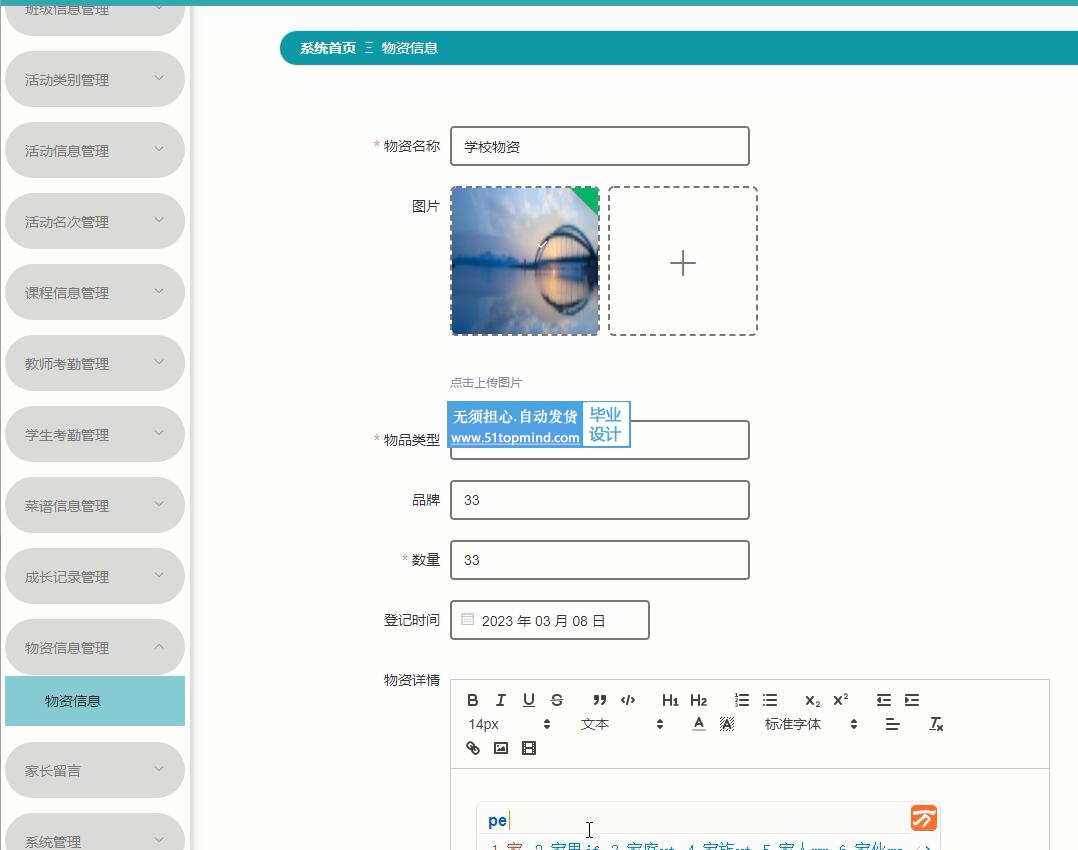Screen dimensions: 1078x850
Task: Expand 课程信息管理 sidebar menu
Action: pyautogui.click(x=95, y=292)
